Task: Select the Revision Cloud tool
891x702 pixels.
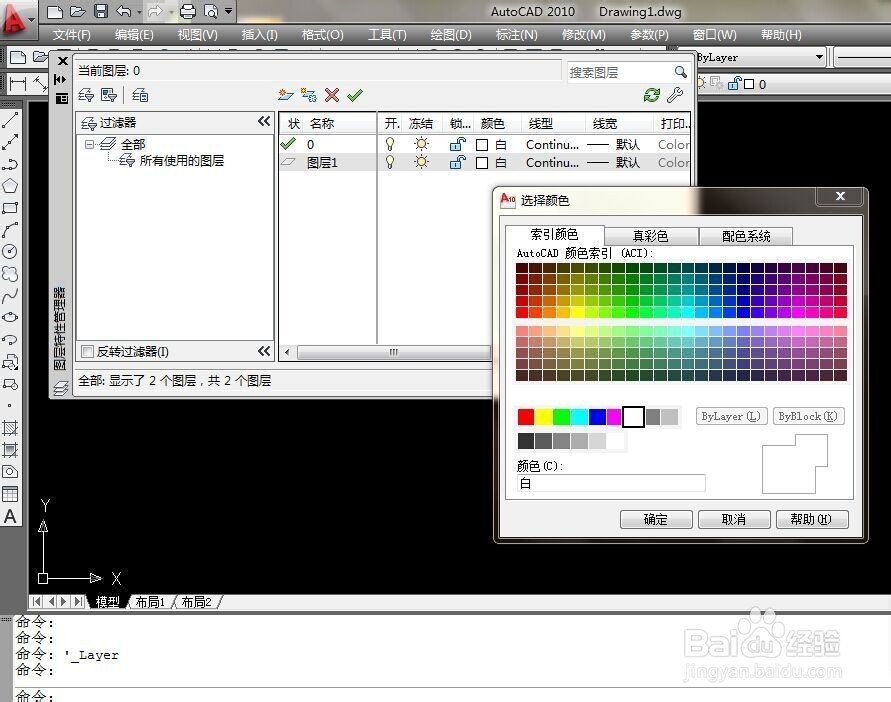Action: (x=10, y=274)
